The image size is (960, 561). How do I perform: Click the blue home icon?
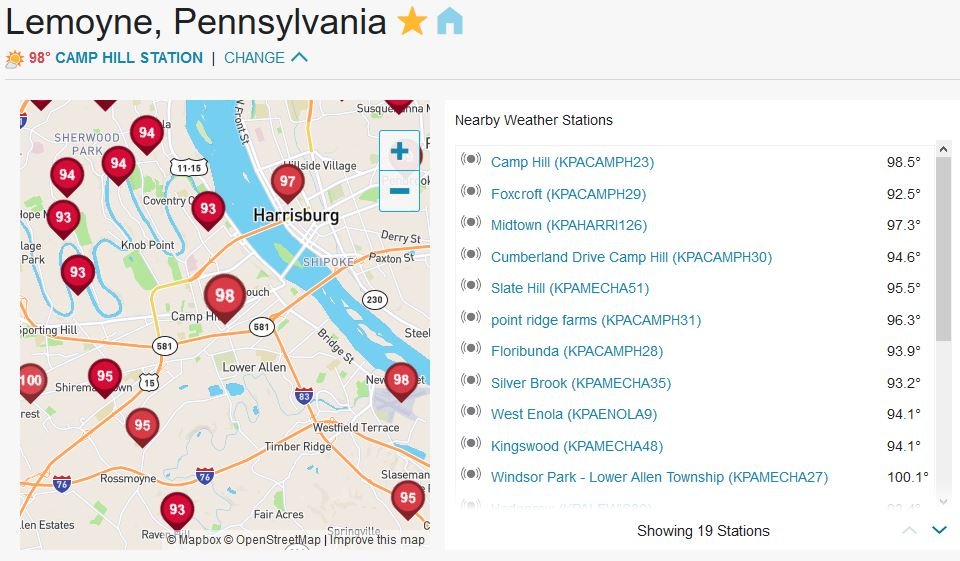[x=450, y=21]
